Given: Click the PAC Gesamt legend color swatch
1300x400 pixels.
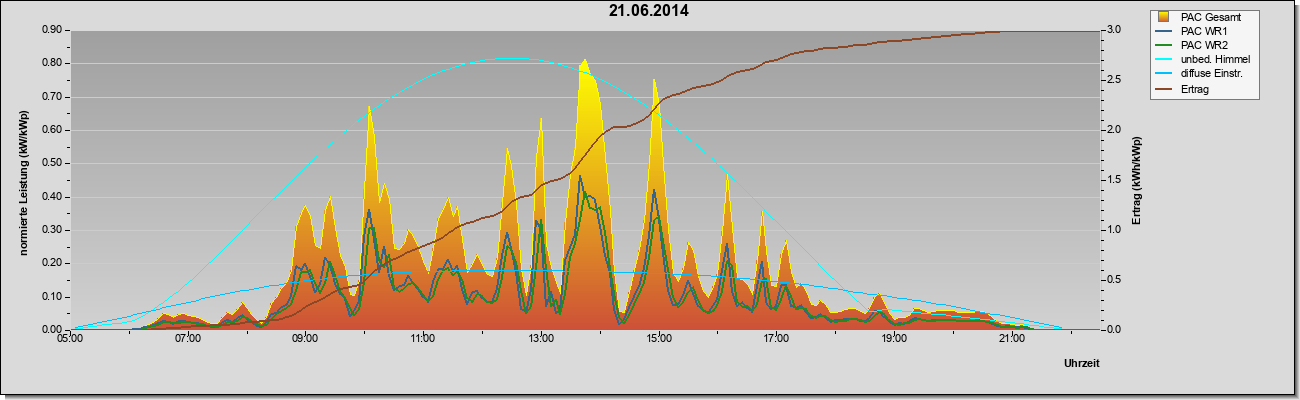Looking at the screenshot, I should 1165,17.
